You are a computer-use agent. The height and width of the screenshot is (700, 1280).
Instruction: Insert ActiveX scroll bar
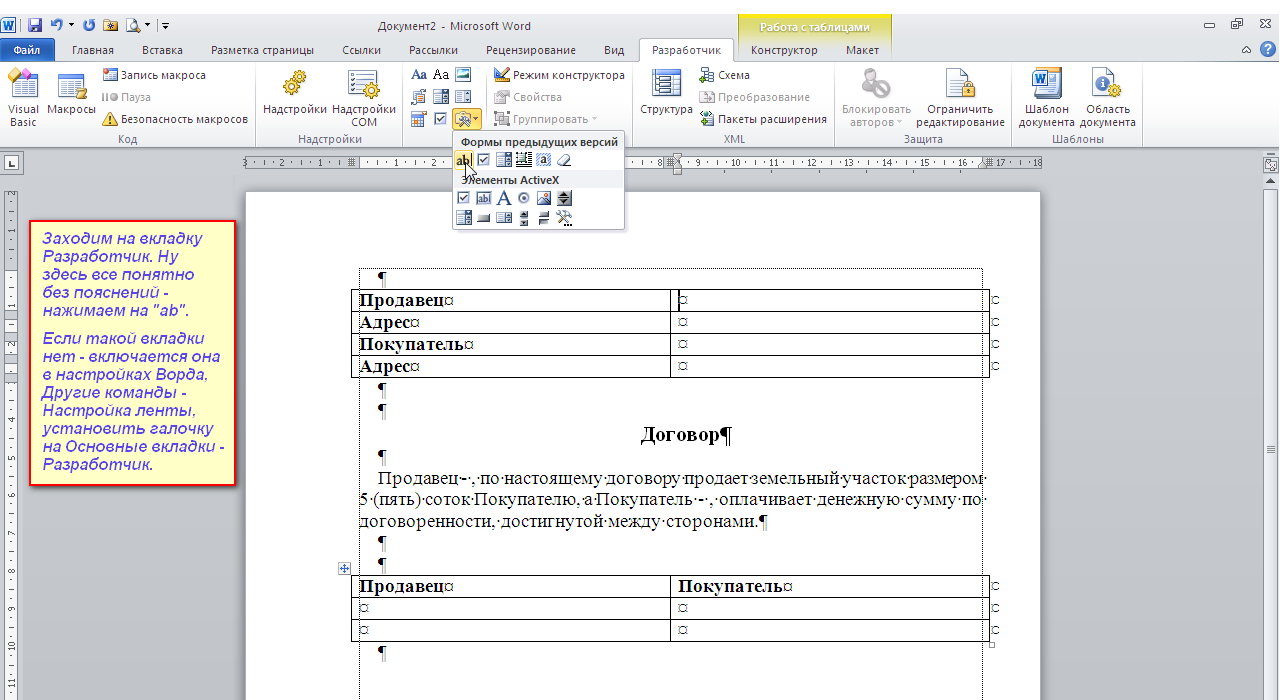[x=523, y=218]
